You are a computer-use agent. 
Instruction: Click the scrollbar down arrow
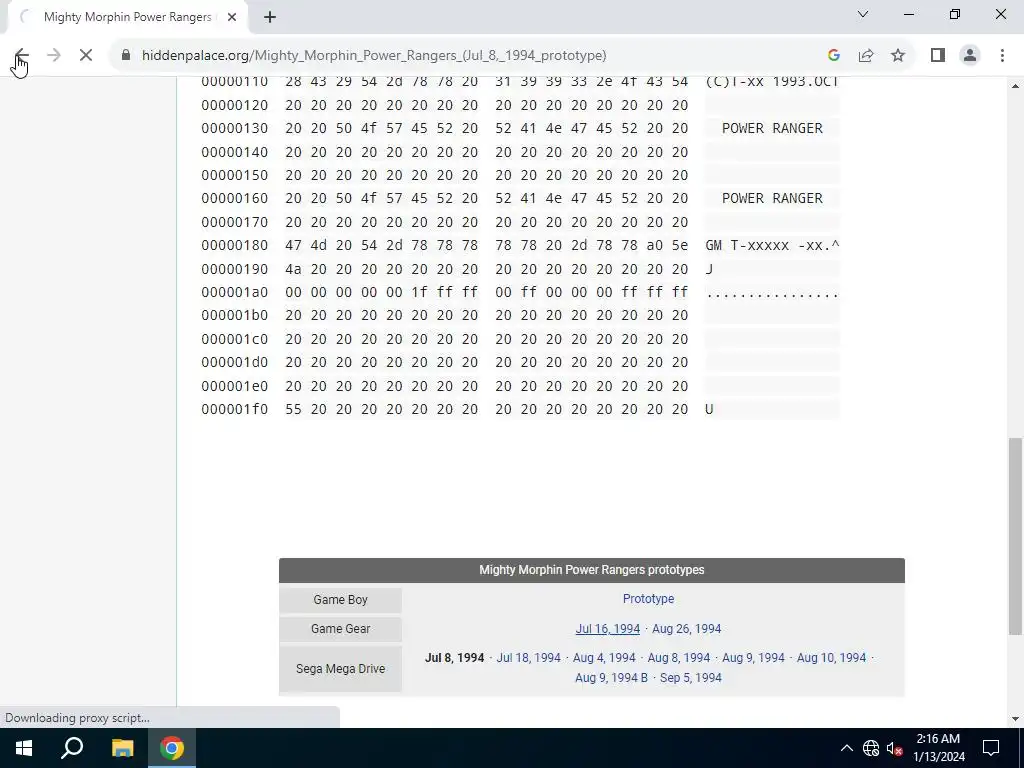[x=1015, y=719]
